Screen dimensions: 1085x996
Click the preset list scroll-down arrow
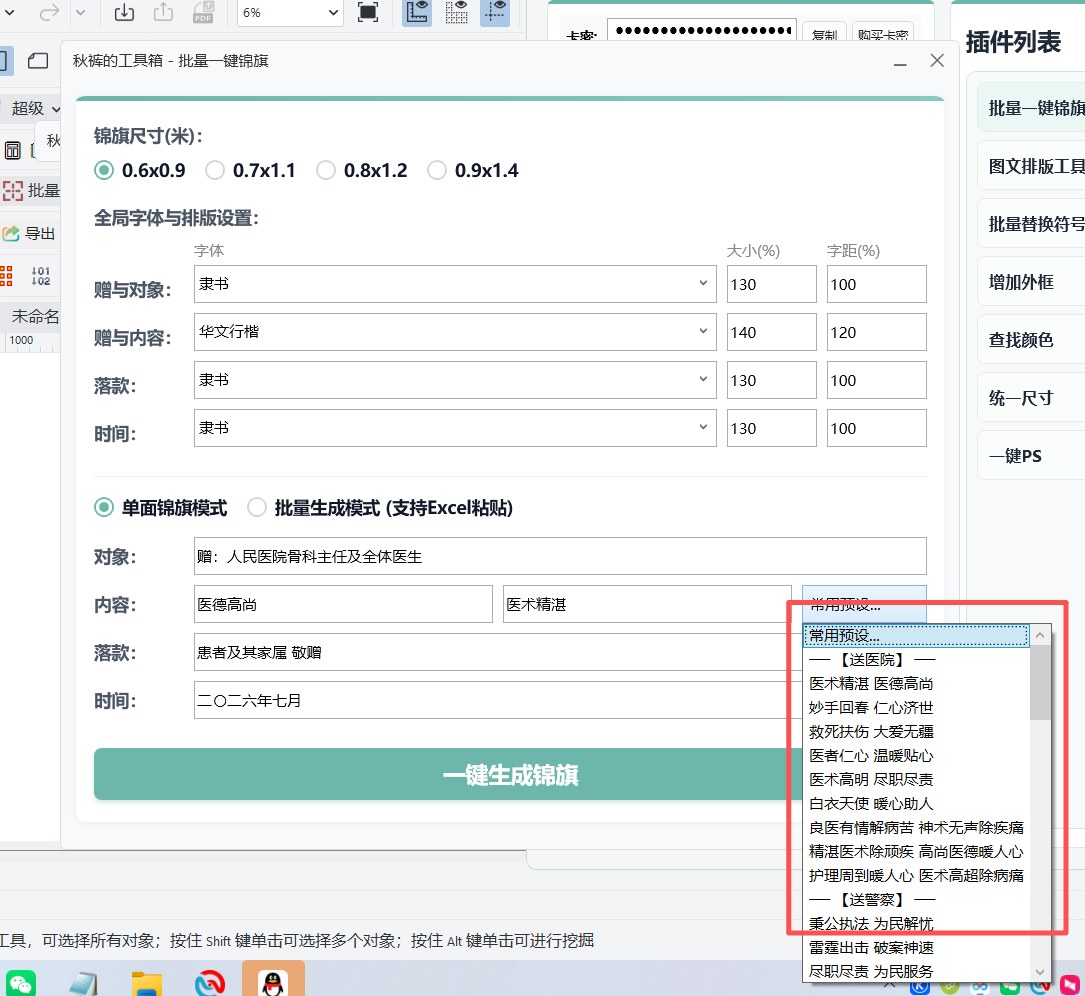[x=1040, y=972]
